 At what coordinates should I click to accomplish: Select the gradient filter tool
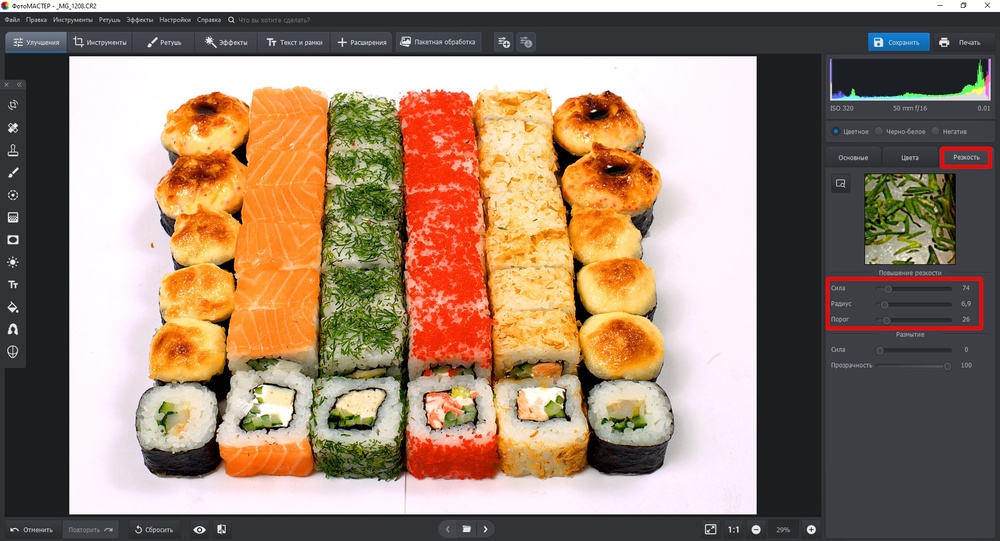(13, 218)
